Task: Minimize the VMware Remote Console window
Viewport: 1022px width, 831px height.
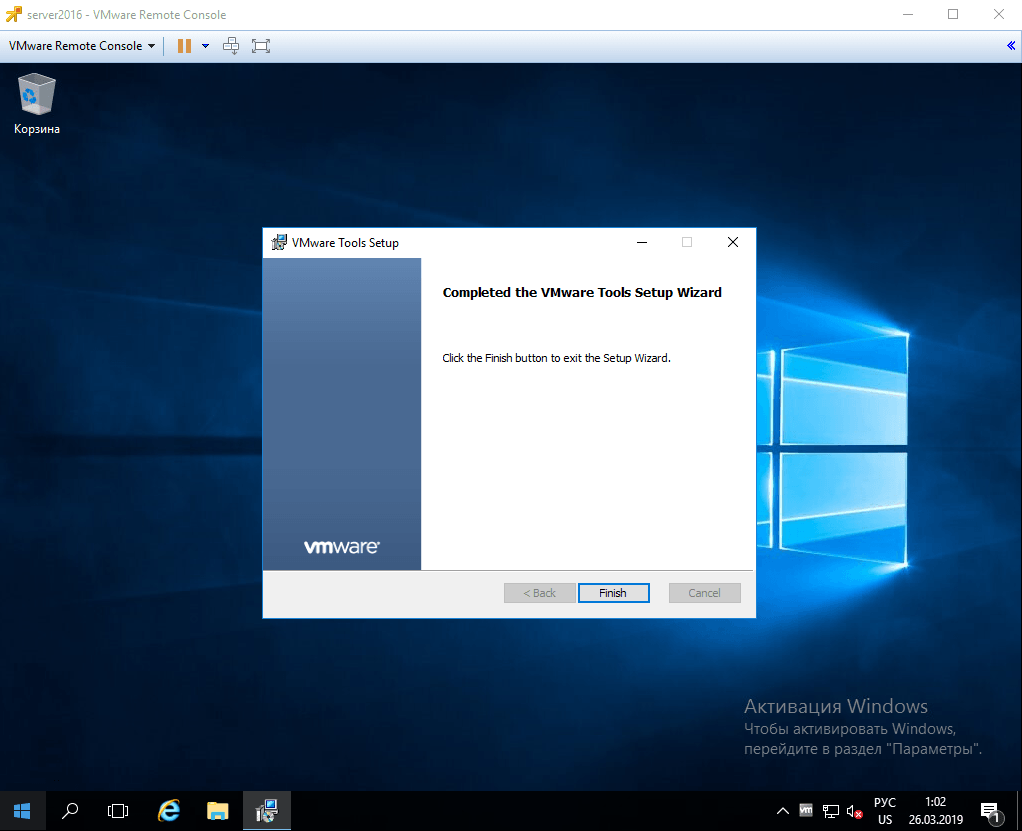Action: coord(908,14)
